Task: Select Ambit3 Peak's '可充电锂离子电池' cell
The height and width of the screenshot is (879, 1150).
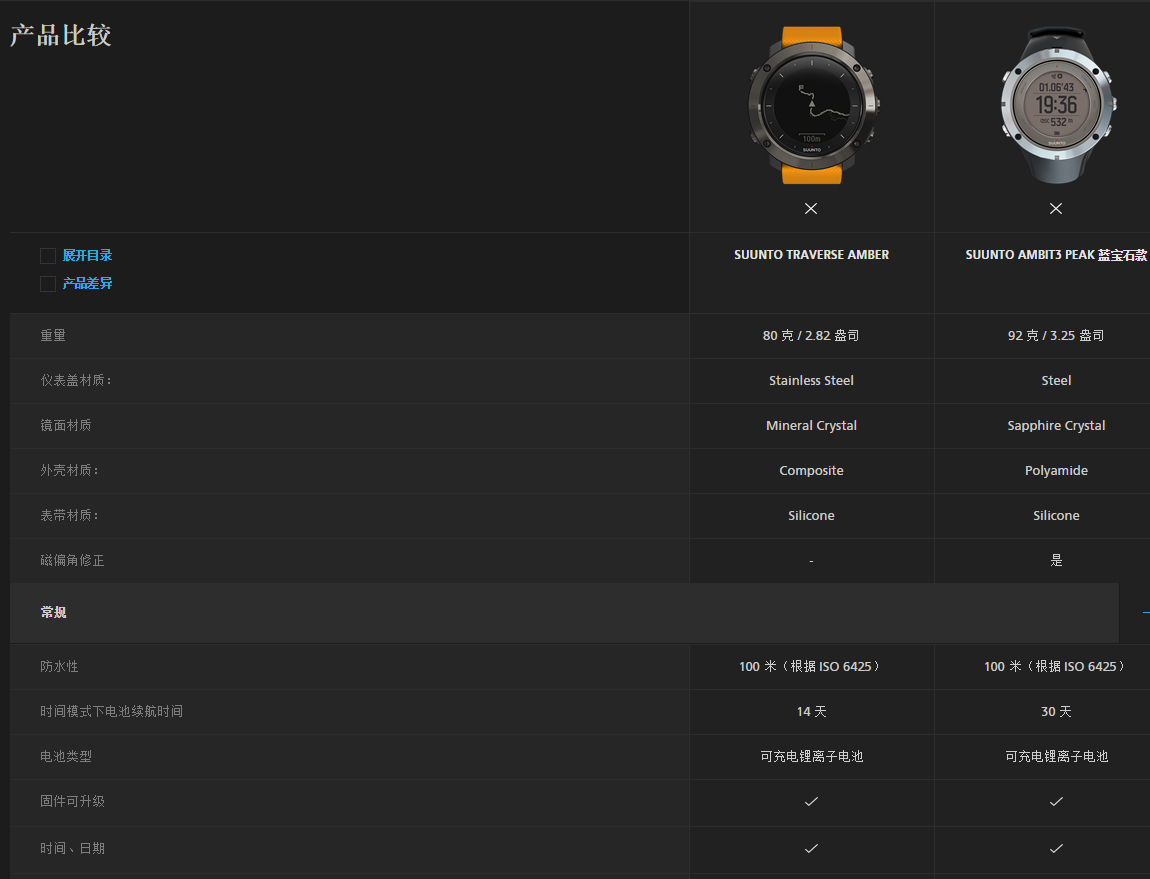Action: (x=1056, y=756)
